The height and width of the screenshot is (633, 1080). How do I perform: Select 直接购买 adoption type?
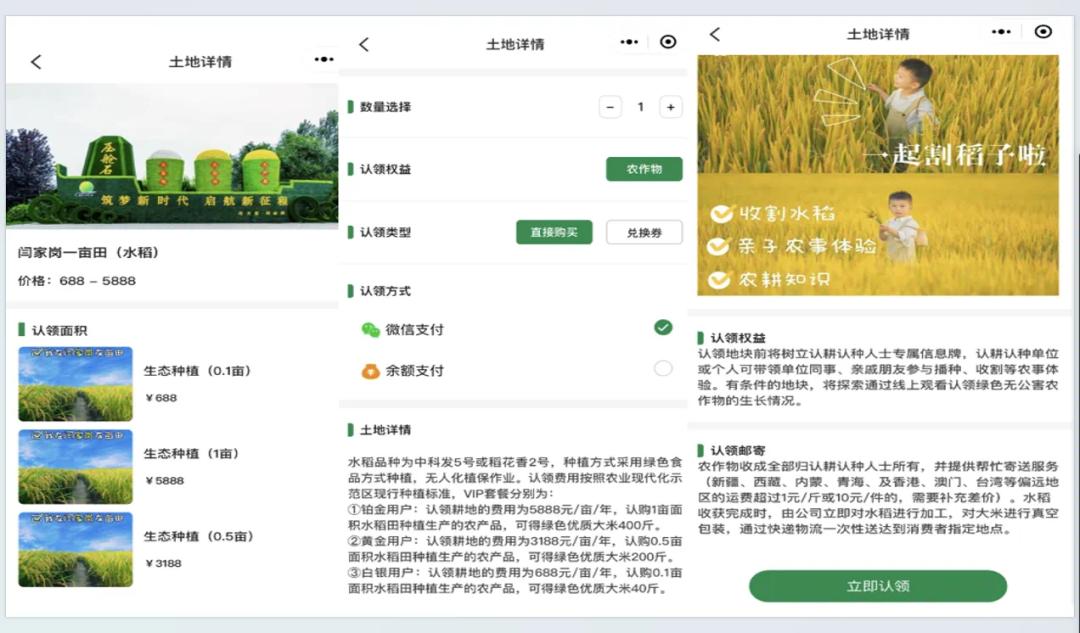pyautogui.click(x=554, y=232)
